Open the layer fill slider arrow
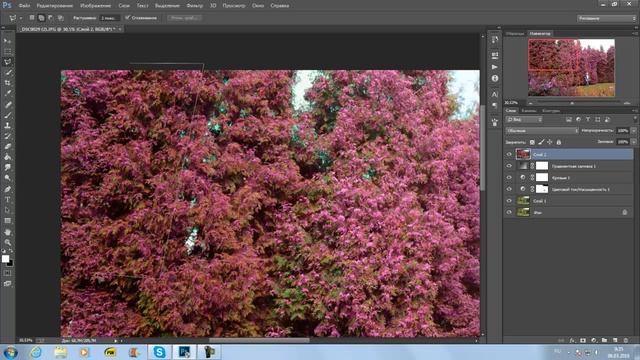 point(633,142)
